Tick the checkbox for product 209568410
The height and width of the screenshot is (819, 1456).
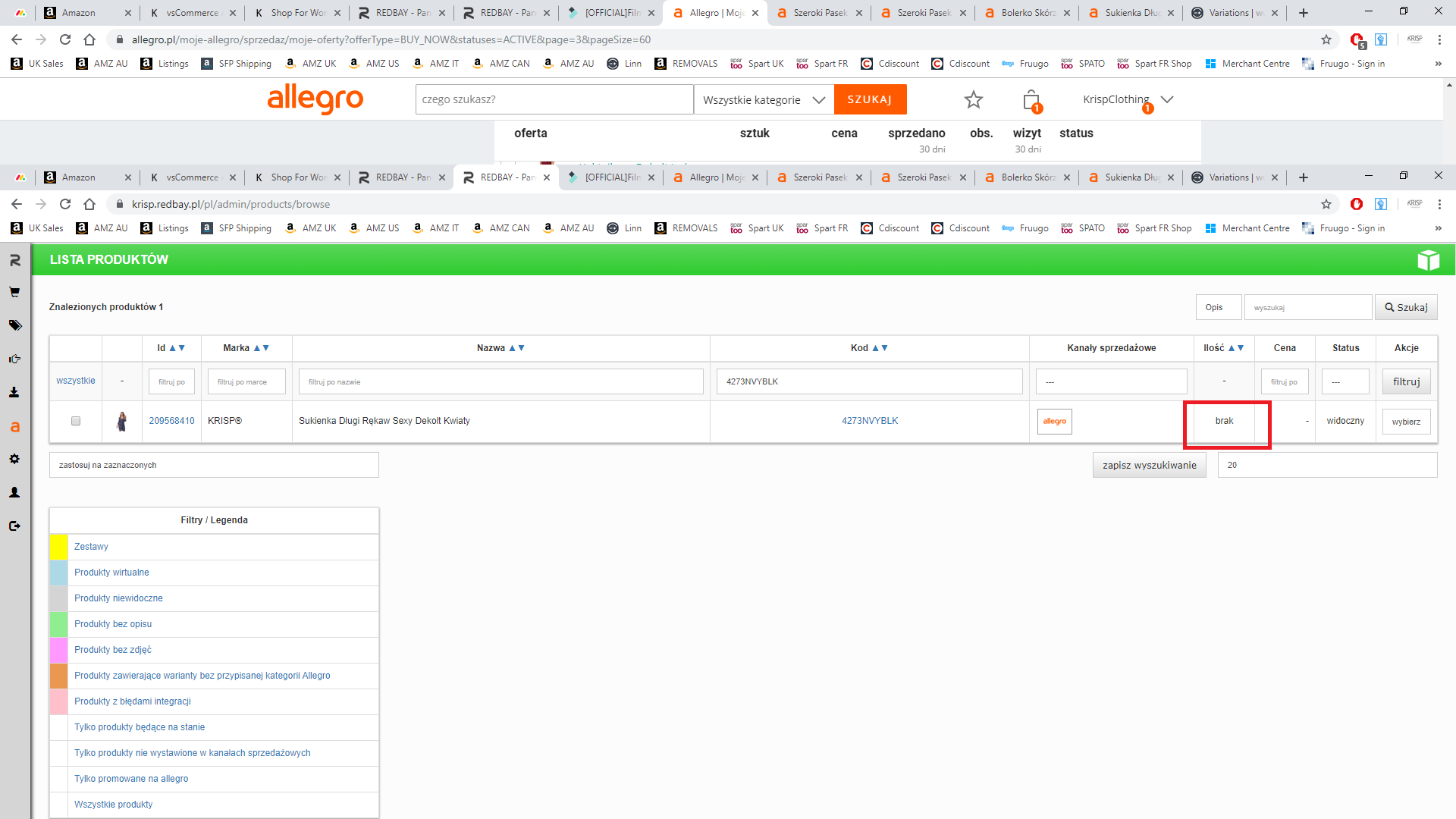(x=76, y=421)
